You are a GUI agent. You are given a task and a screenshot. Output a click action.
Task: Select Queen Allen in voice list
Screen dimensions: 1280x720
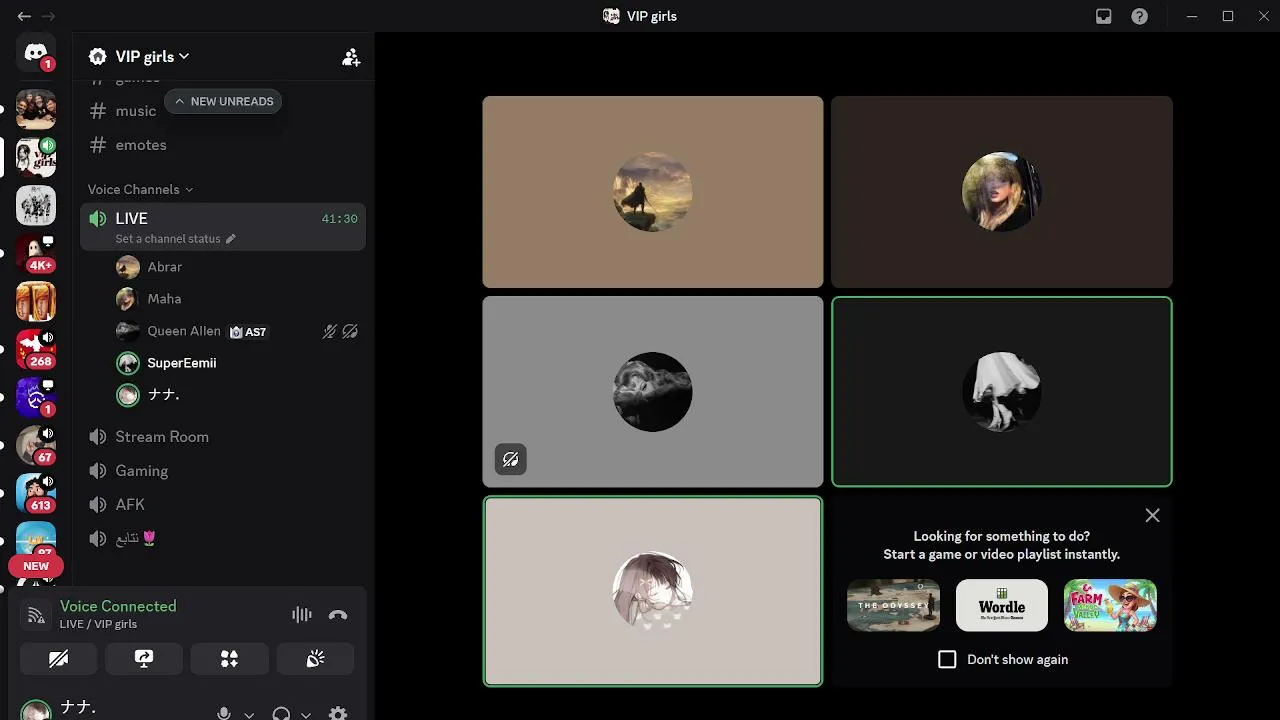pyautogui.click(x=237, y=331)
